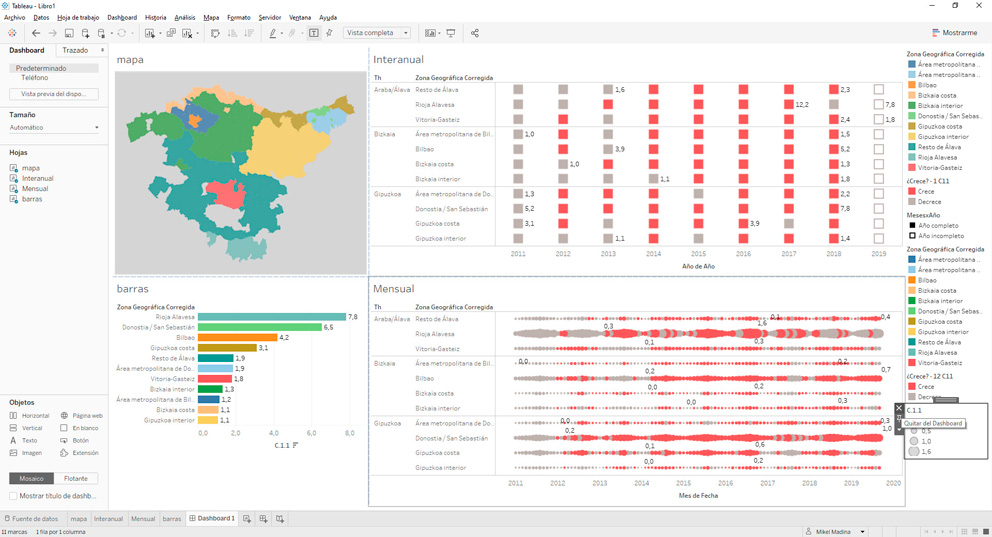Viewport: 992px width, 537px height.
Task: Click the back (undo) arrow in toolbar
Action: click(36, 33)
